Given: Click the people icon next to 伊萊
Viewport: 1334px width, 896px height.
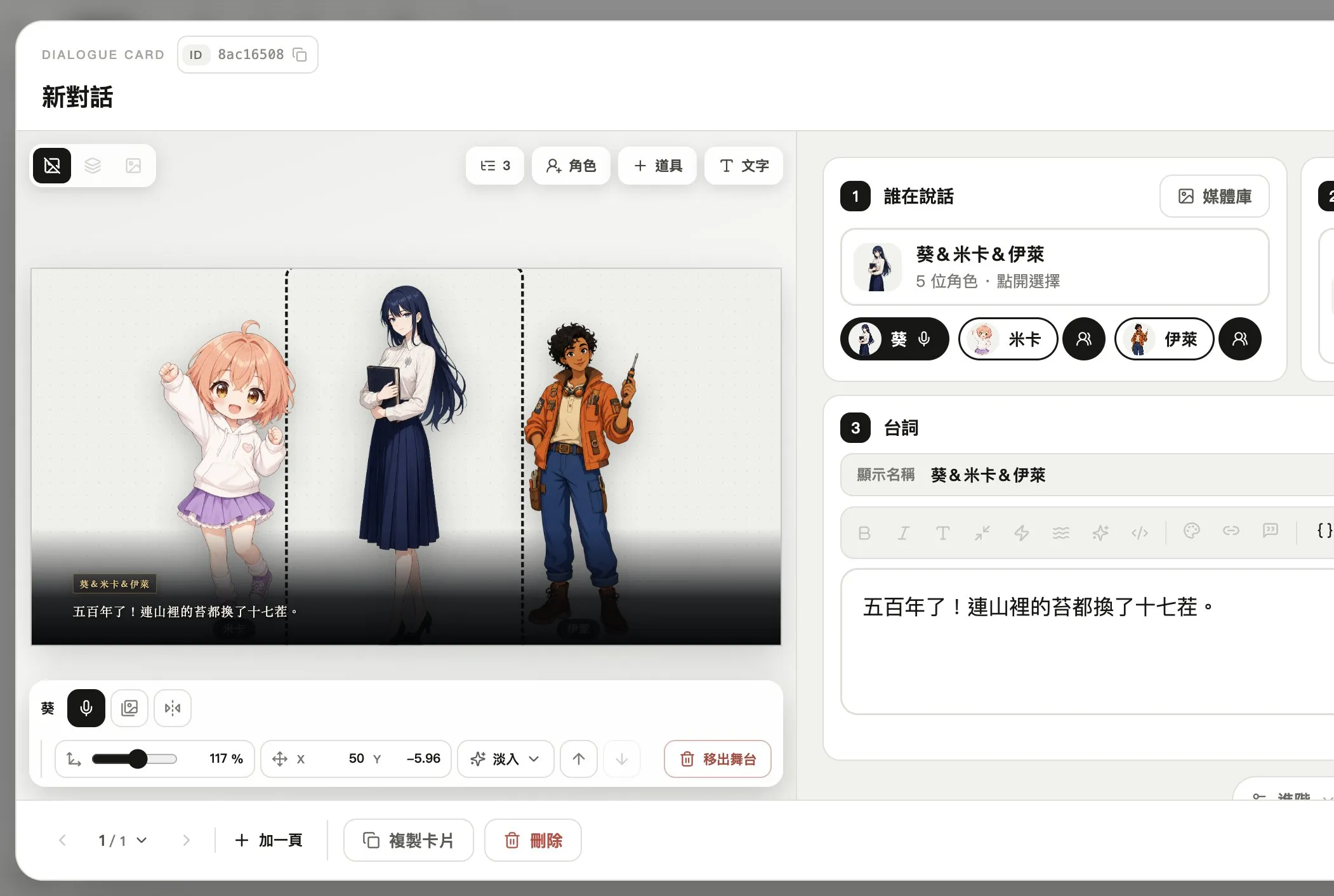Looking at the screenshot, I should pos(1240,339).
